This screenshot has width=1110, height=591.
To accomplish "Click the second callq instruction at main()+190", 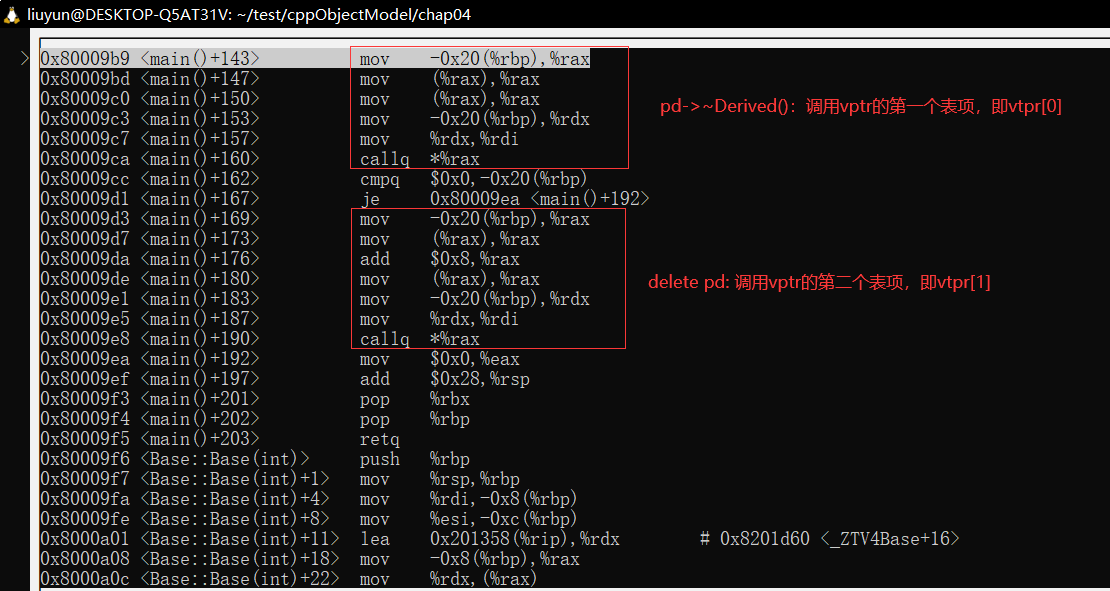I will tap(419, 339).
